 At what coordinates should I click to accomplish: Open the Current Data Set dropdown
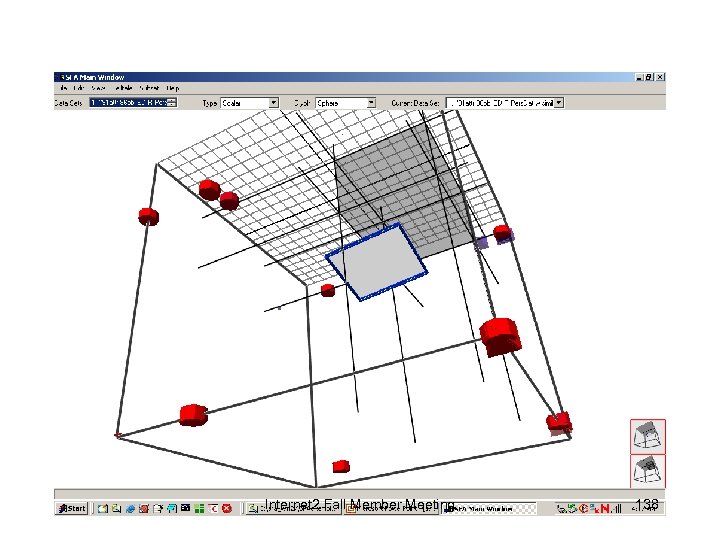[505, 103]
